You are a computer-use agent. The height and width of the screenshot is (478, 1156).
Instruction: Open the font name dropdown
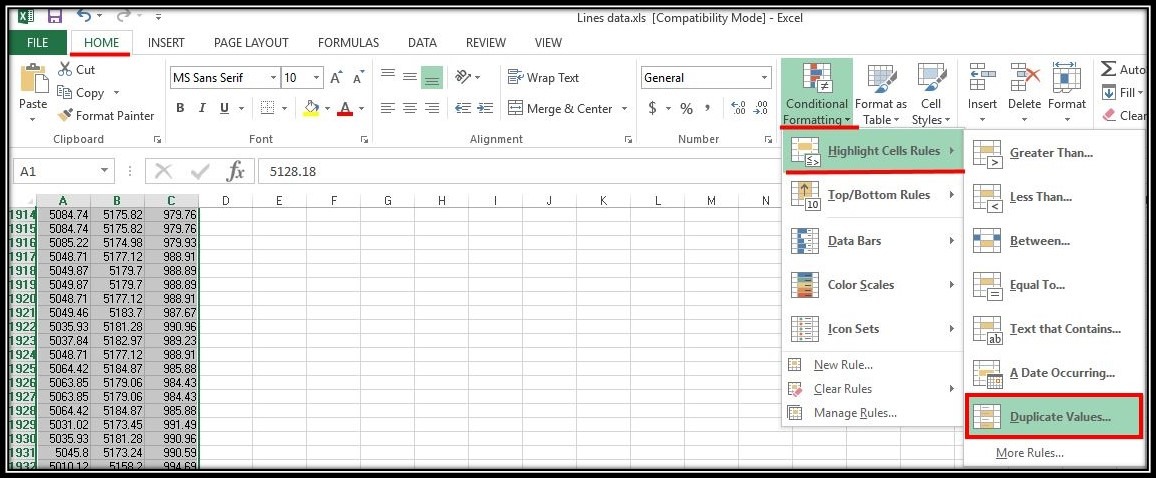[x=274, y=77]
